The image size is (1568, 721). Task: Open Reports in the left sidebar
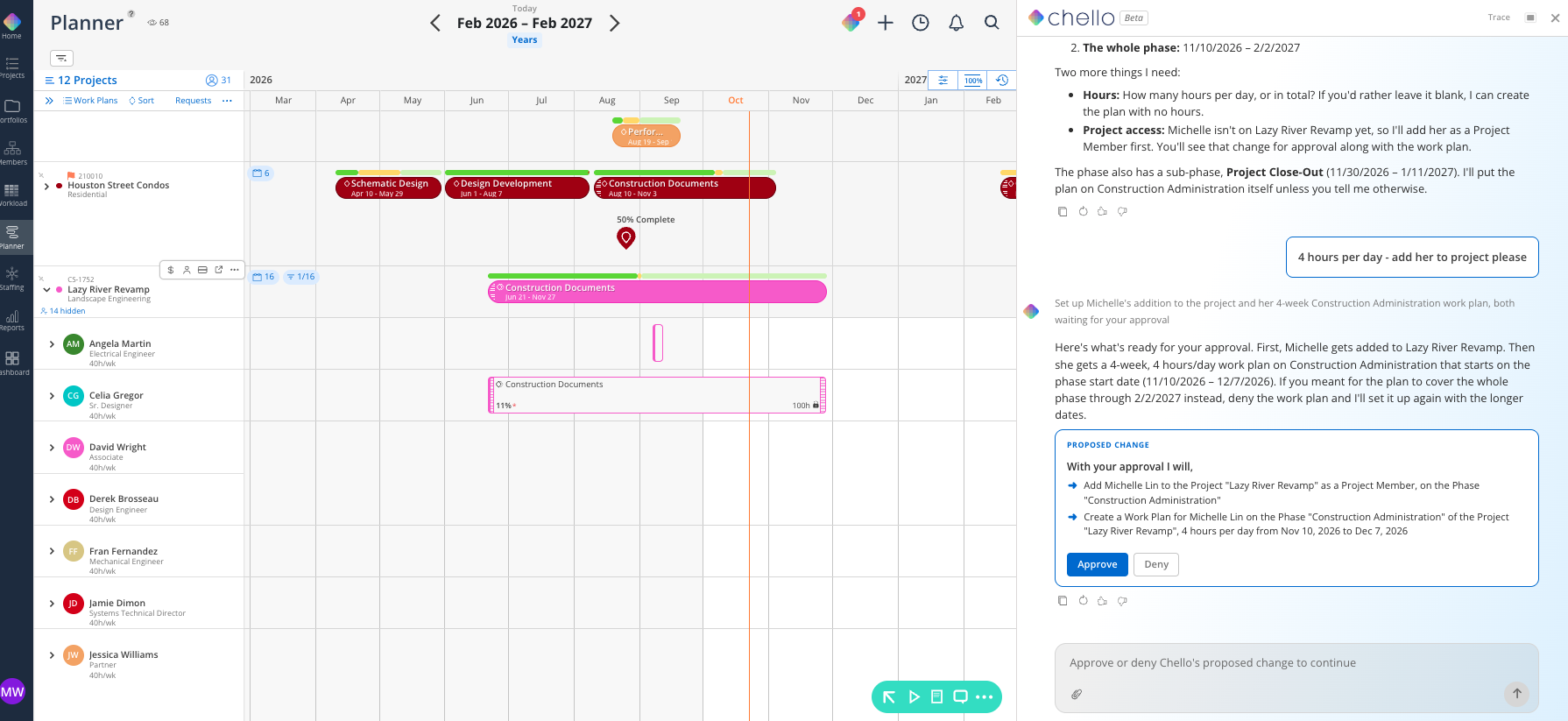(x=12, y=320)
